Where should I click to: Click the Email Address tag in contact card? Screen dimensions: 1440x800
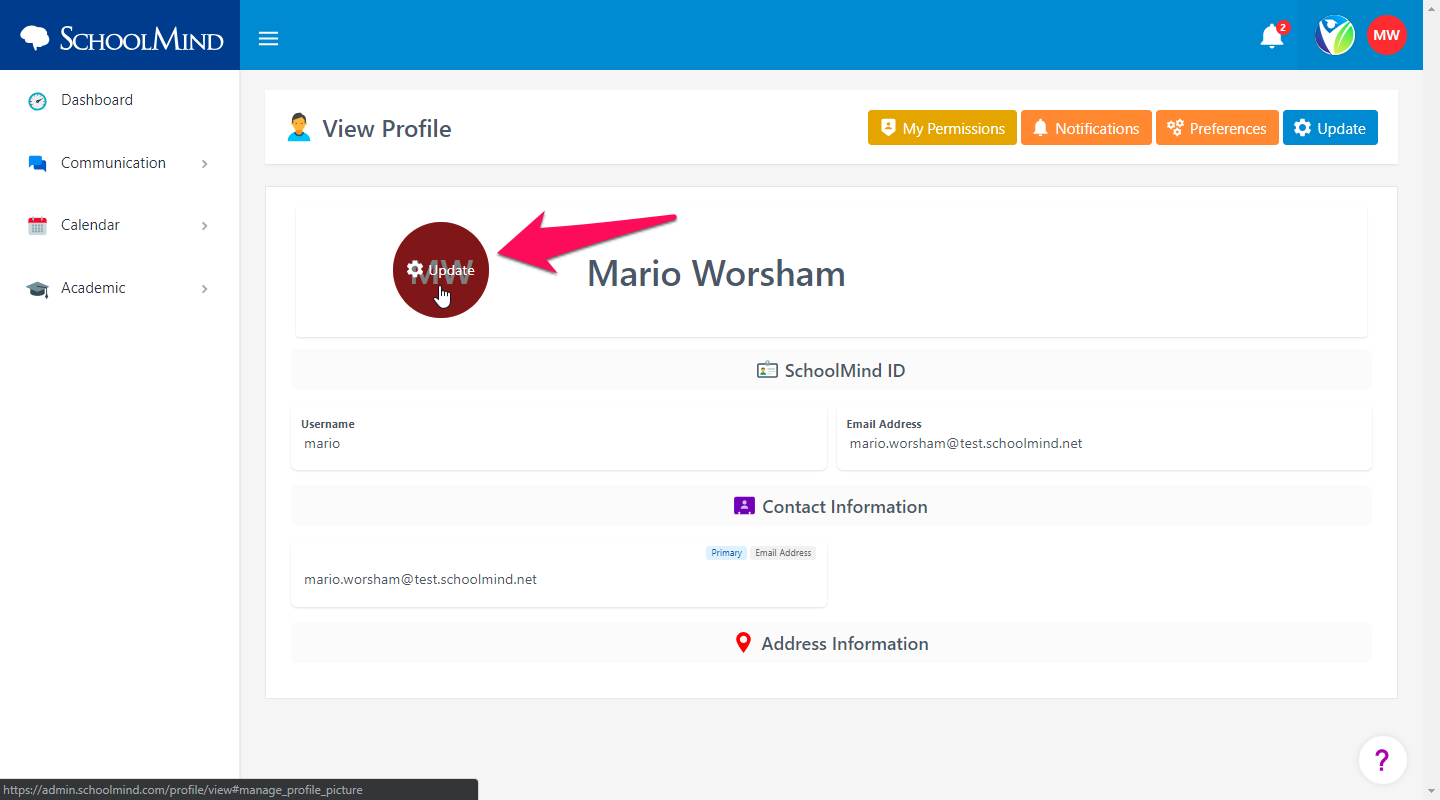click(783, 553)
